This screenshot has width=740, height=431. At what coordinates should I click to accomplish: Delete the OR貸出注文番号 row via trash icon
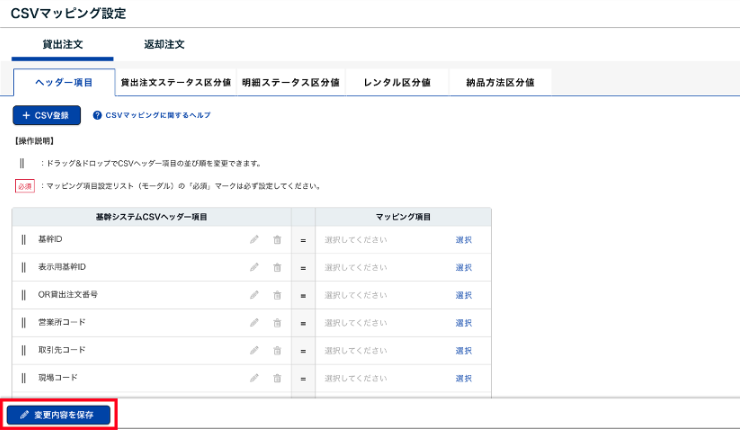[x=277, y=296]
